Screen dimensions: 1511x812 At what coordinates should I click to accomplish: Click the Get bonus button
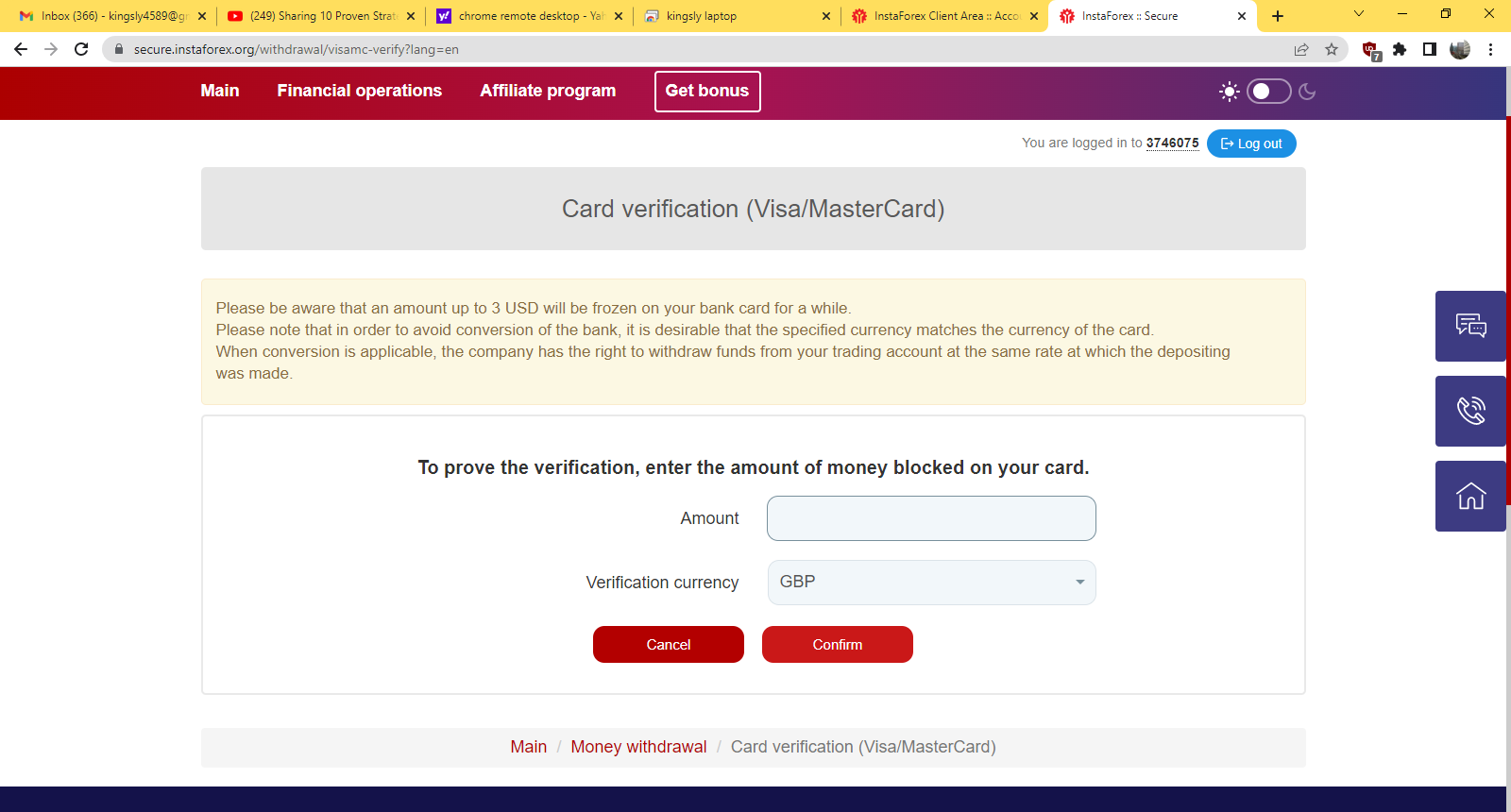click(707, 92)
